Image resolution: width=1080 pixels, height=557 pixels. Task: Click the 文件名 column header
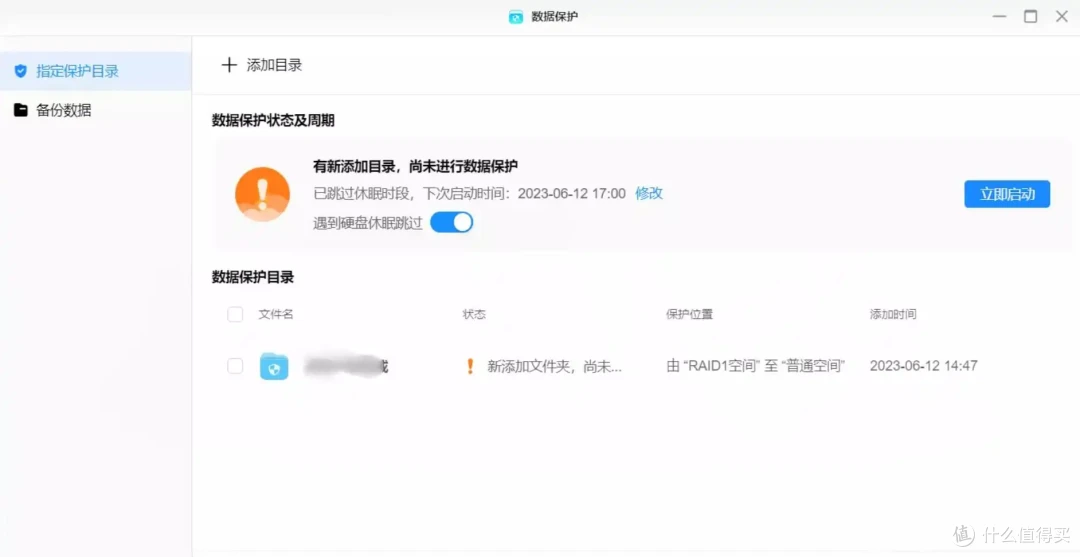click(276, 315)
